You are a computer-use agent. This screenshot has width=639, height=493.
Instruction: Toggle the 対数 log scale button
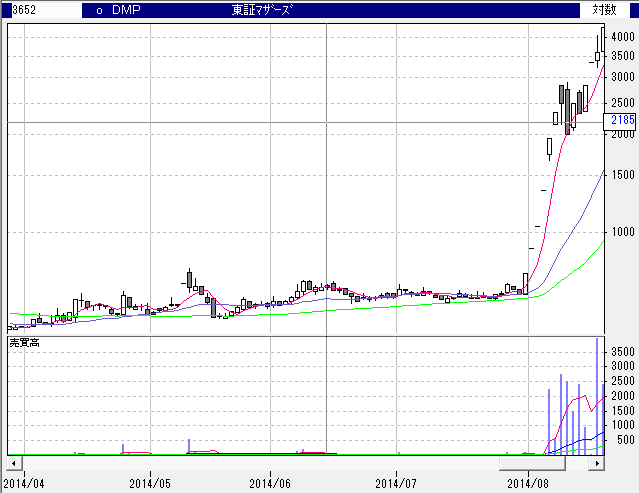604,10
